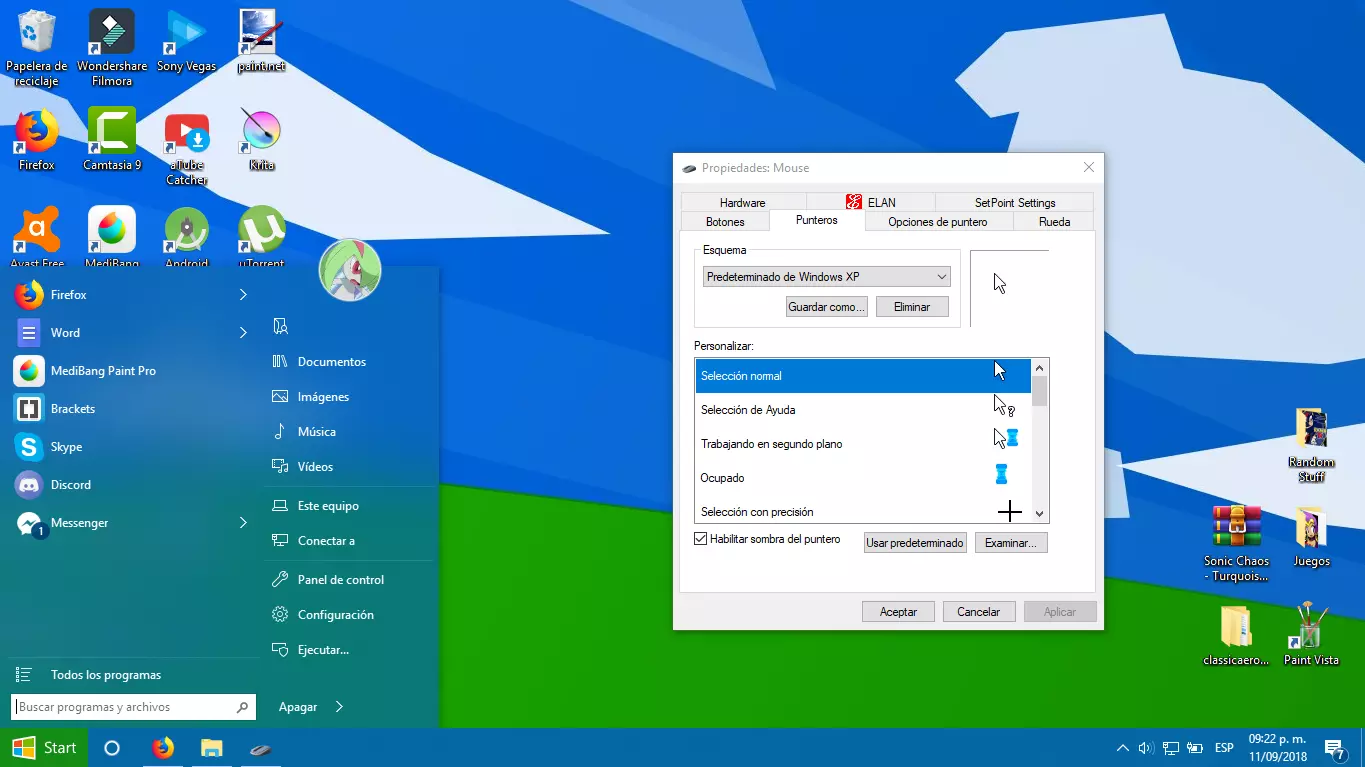Toggle Habilitar sombra del puntero checkbox
Viewport: 1365px width, 767px height.
coord(700,539)
